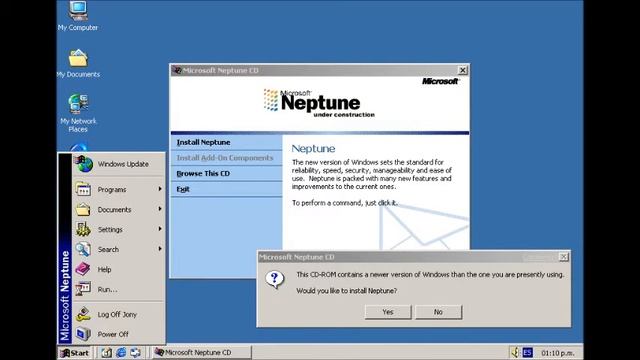Click the Documents folder icon in Start menu

83,209
